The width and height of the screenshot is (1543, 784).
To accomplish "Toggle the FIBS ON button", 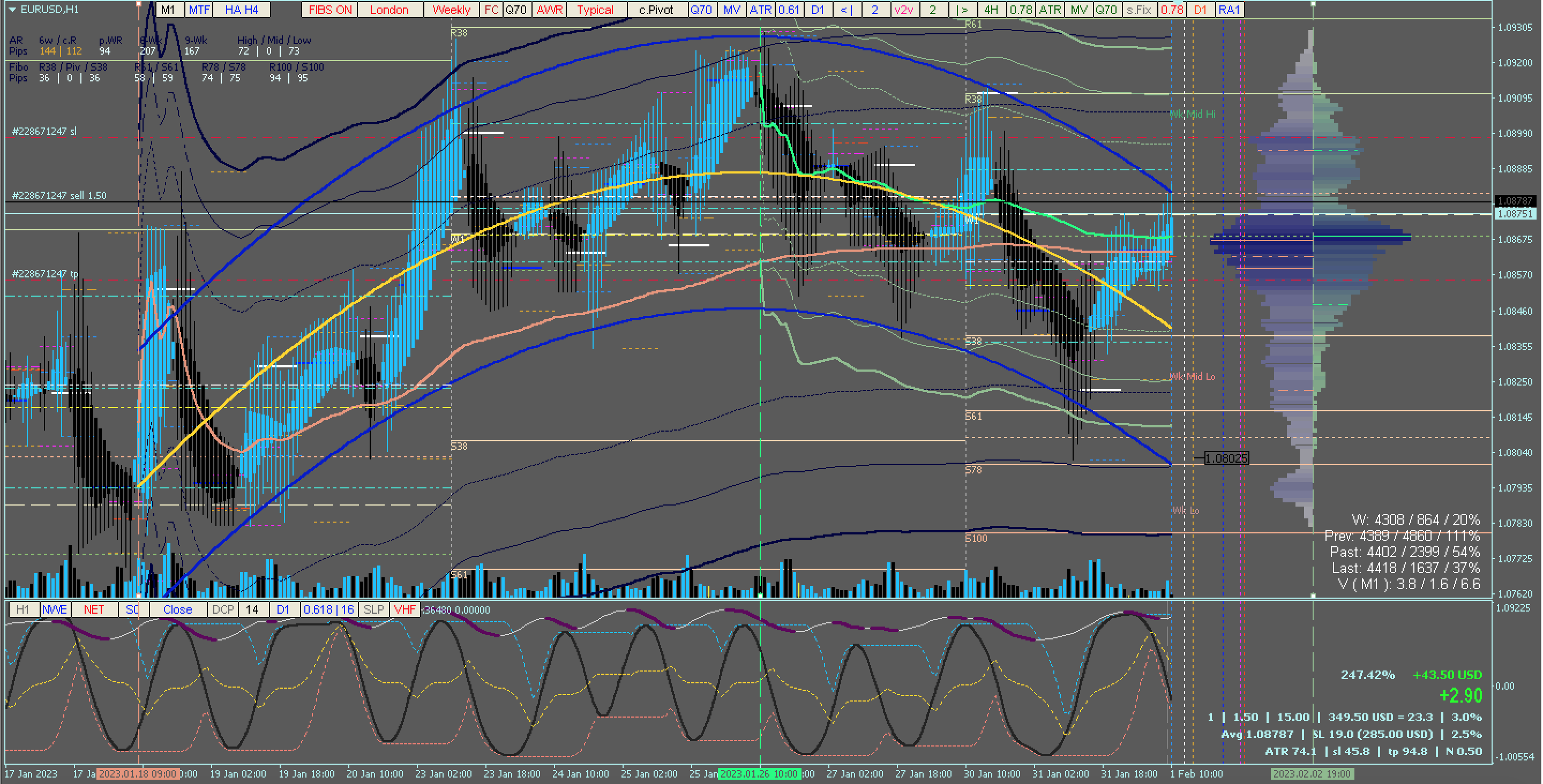I will (329, 10).
